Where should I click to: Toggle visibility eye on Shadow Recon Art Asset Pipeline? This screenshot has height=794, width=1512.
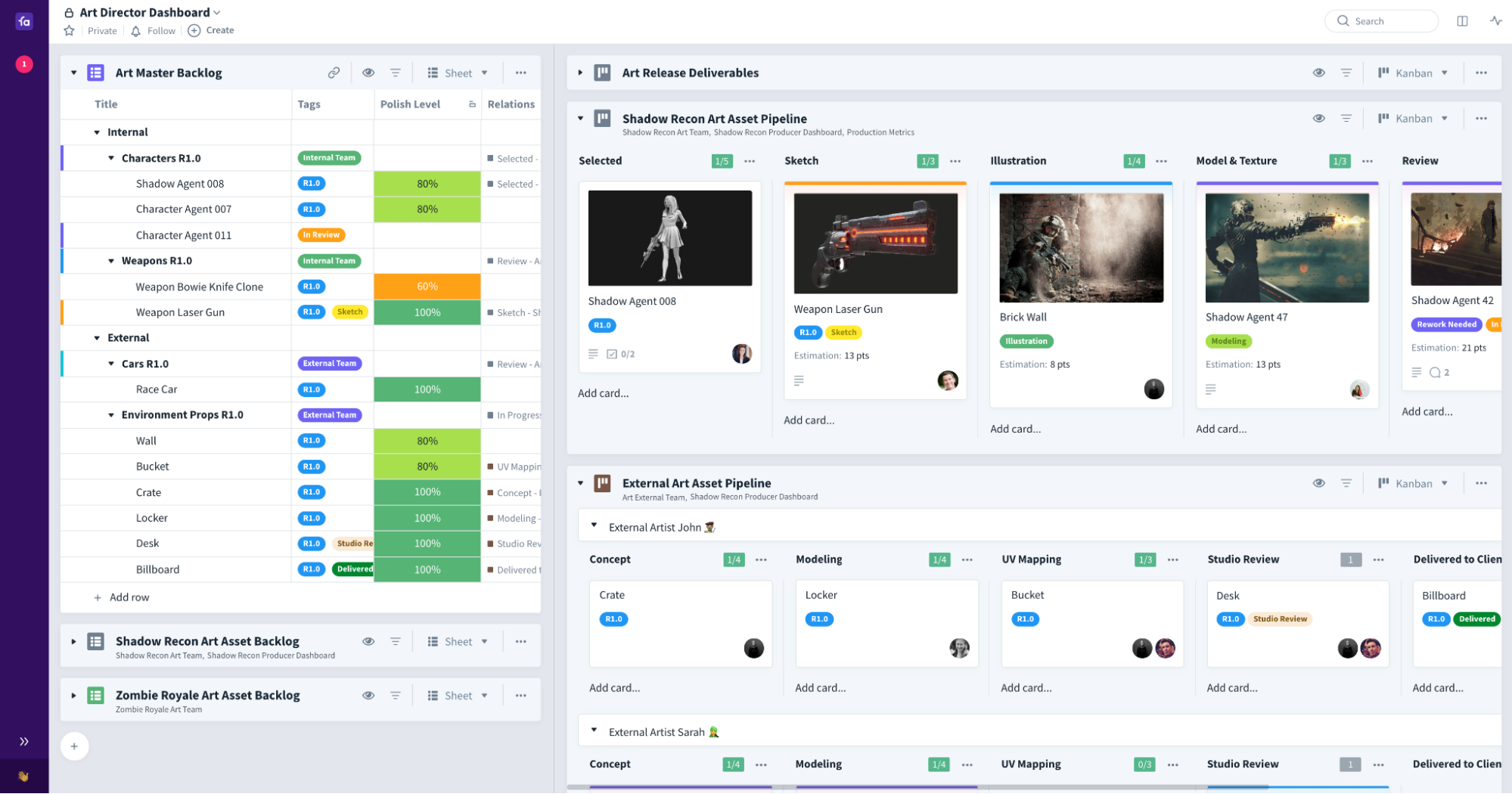click(1319, 118)
